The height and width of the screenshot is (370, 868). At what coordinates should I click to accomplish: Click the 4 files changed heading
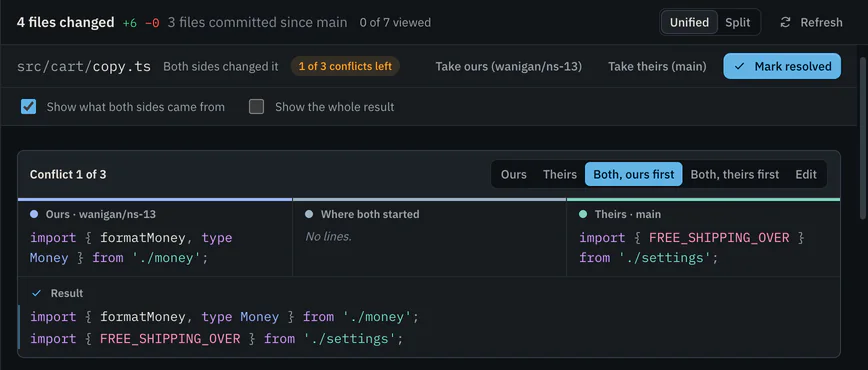click(x=65, y=23)
